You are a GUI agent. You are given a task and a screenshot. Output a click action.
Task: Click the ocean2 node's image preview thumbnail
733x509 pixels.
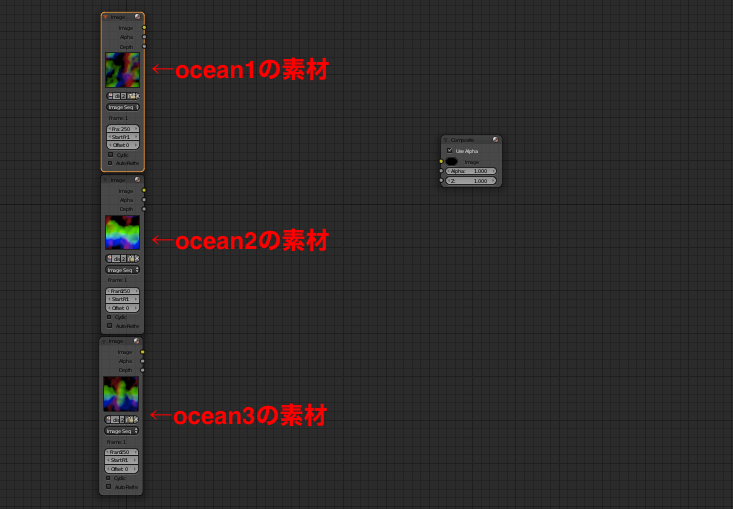[x=122, y=232]
